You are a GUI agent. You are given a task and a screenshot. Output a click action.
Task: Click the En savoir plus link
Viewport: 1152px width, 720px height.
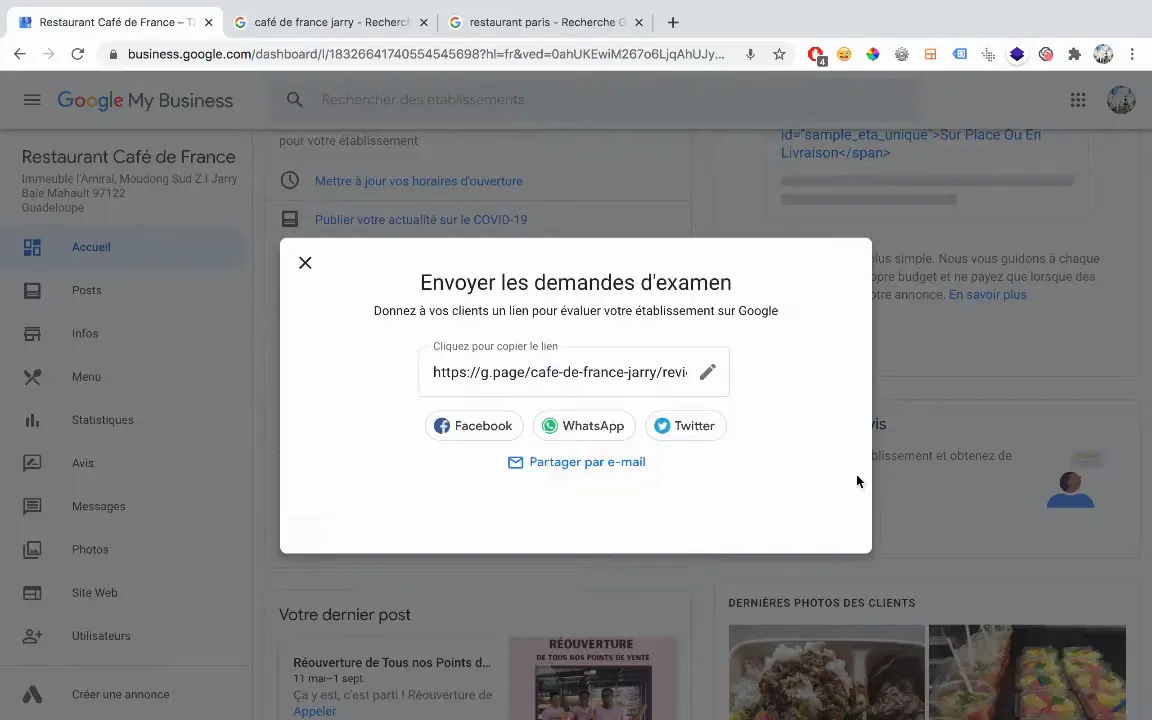[x=987, y=295]
